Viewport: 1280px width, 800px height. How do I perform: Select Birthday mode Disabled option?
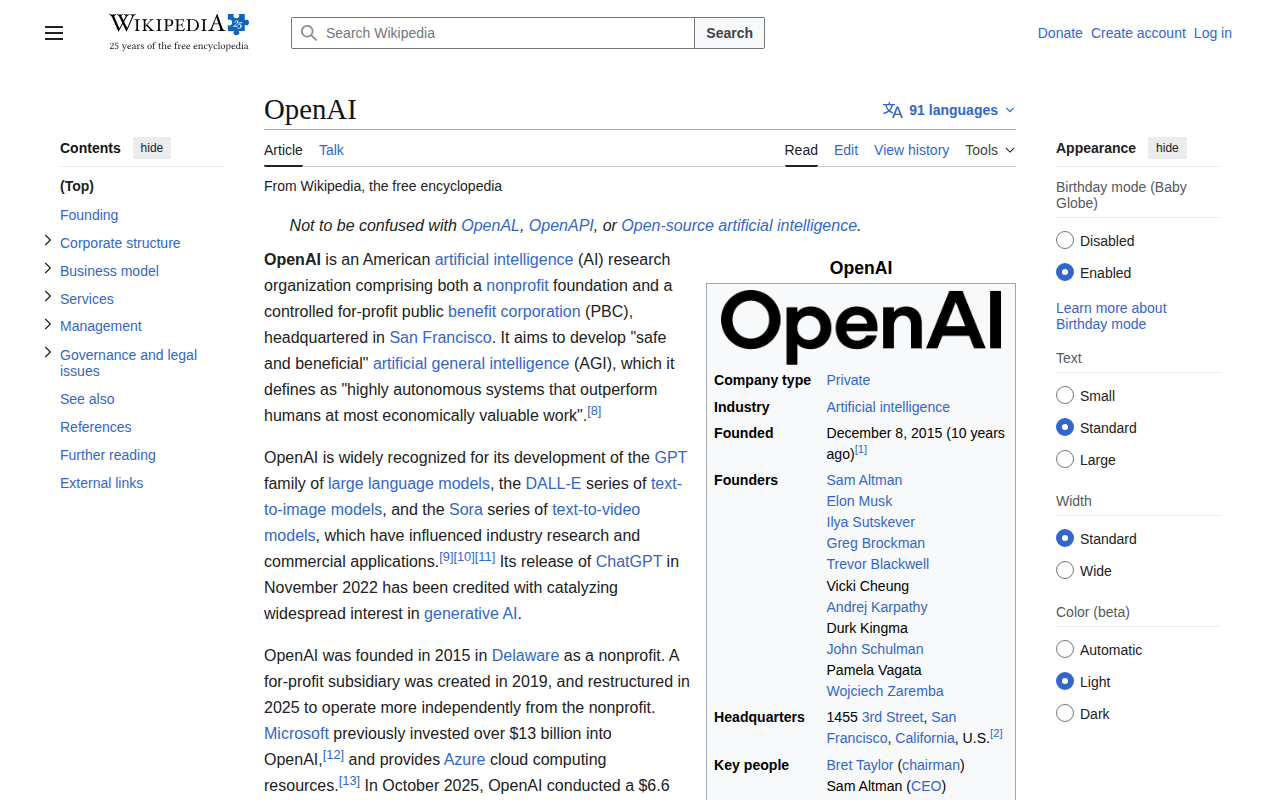(x=1065, y=240)
